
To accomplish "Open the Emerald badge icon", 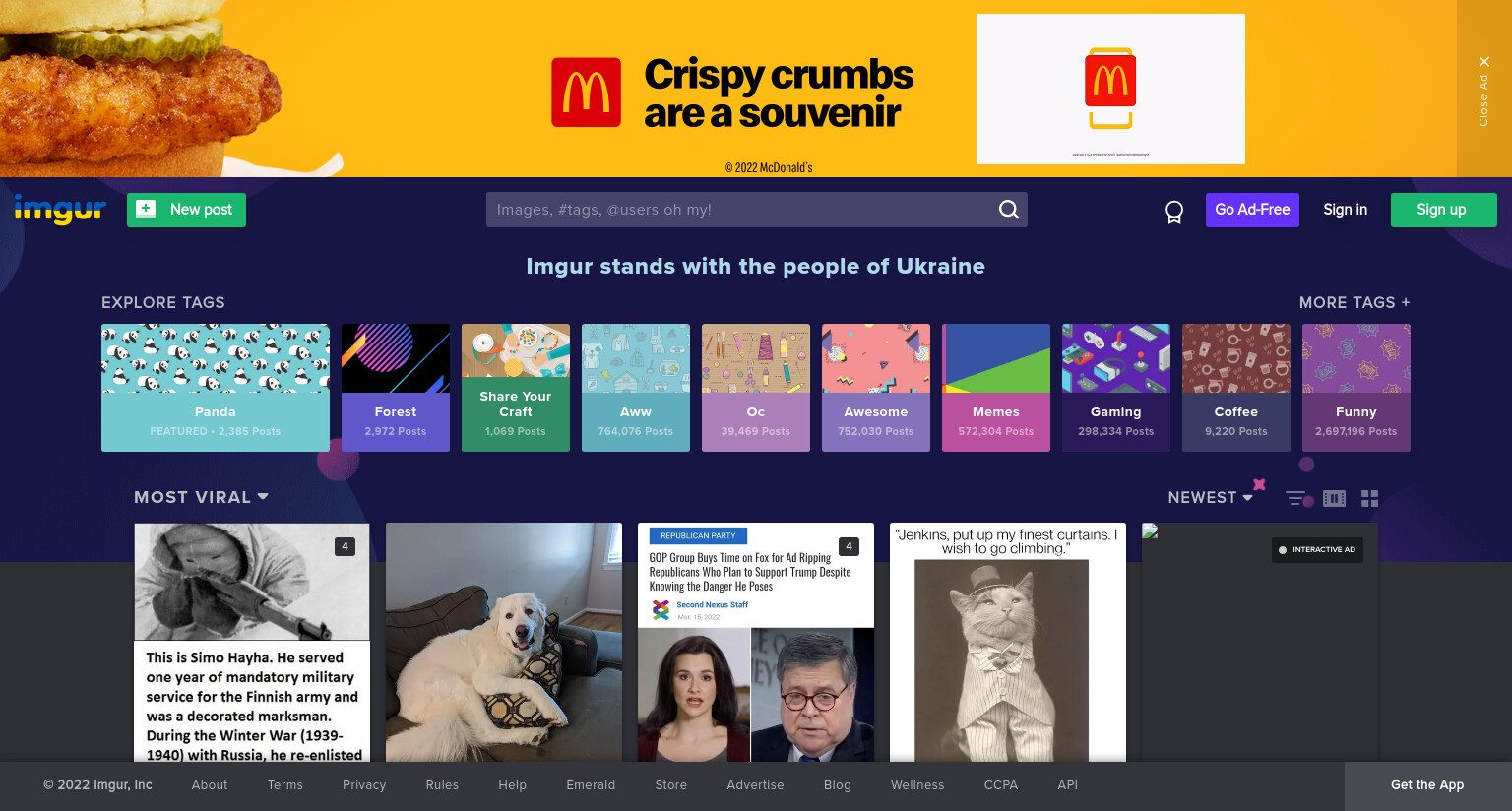I will [x=1174, y=212].
